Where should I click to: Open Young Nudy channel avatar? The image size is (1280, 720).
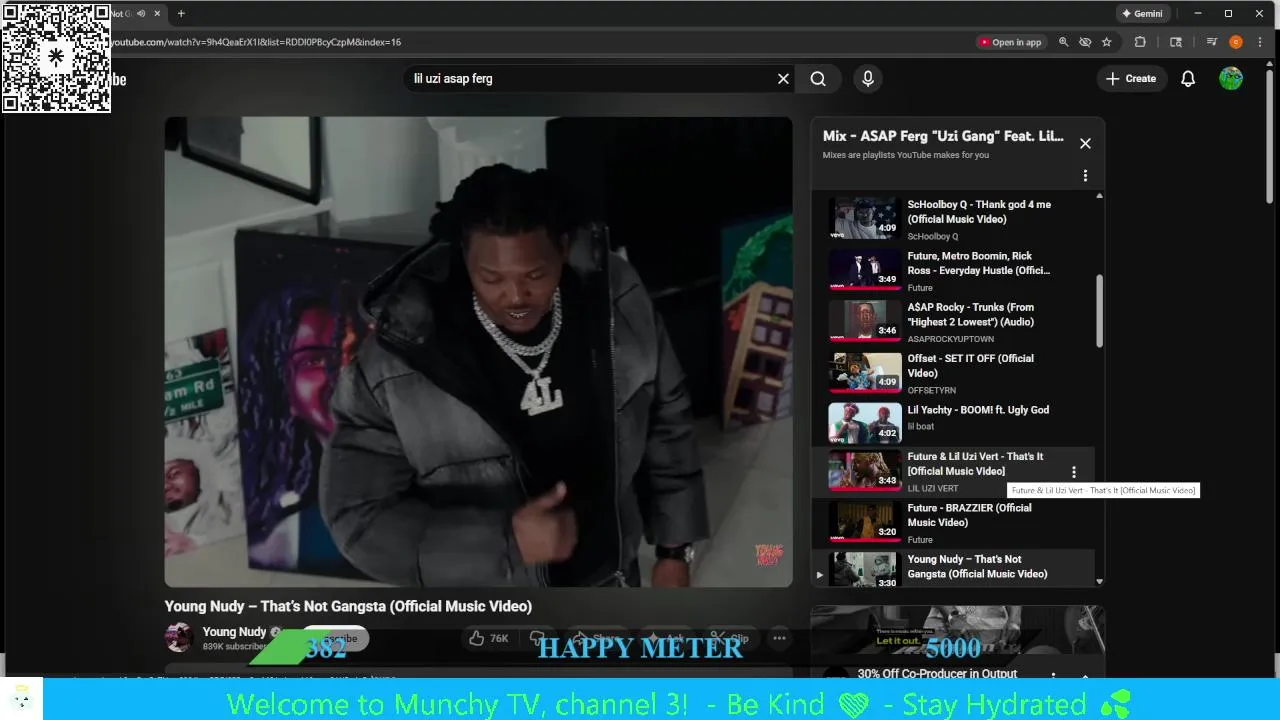pyautogui.click(x=179, y=638)
